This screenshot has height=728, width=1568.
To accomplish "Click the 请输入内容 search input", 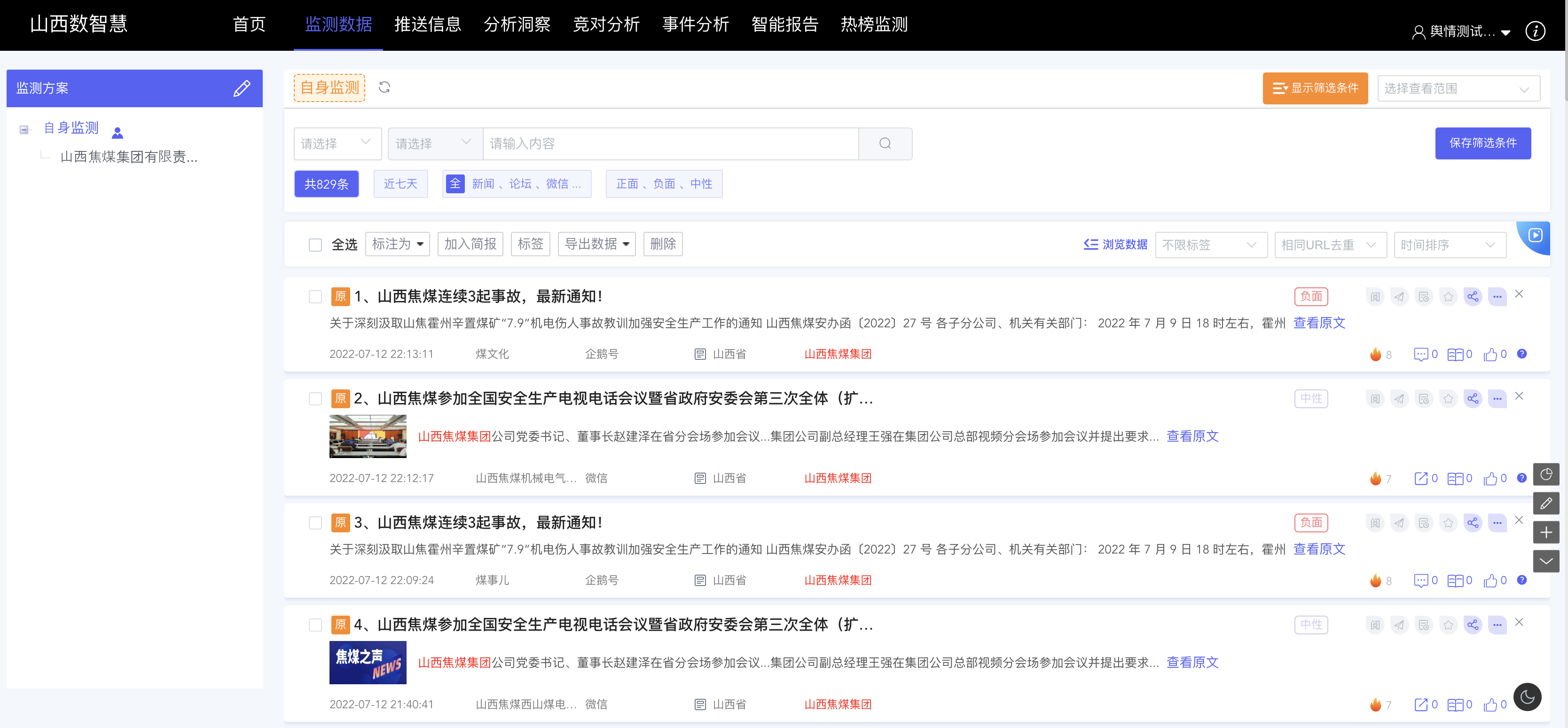I will (670, 143).
